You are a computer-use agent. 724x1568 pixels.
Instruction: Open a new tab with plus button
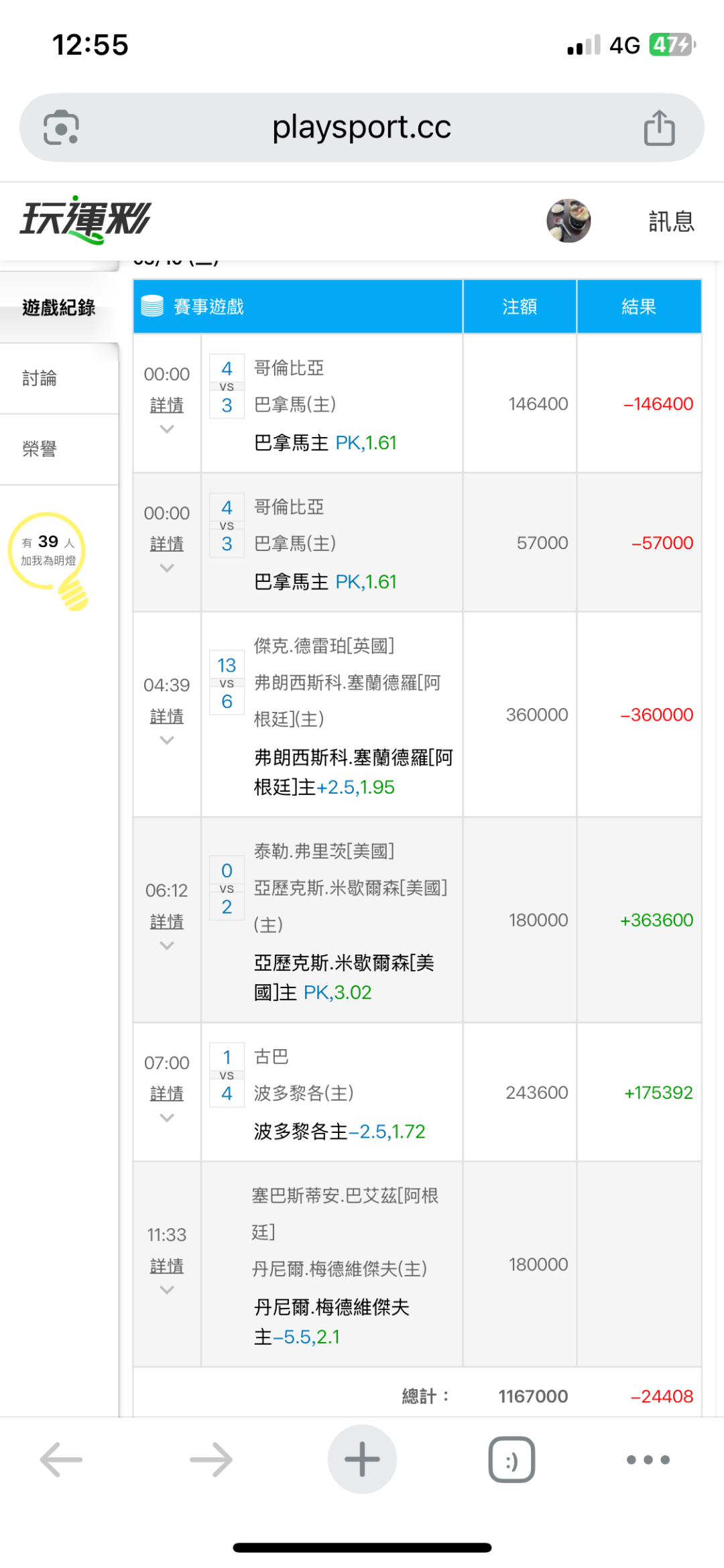click(x=362, y=1459)
